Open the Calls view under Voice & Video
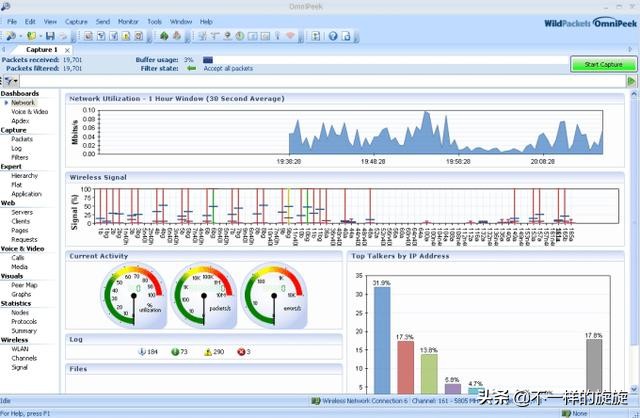The image size is (640, 418). [18, 258]
